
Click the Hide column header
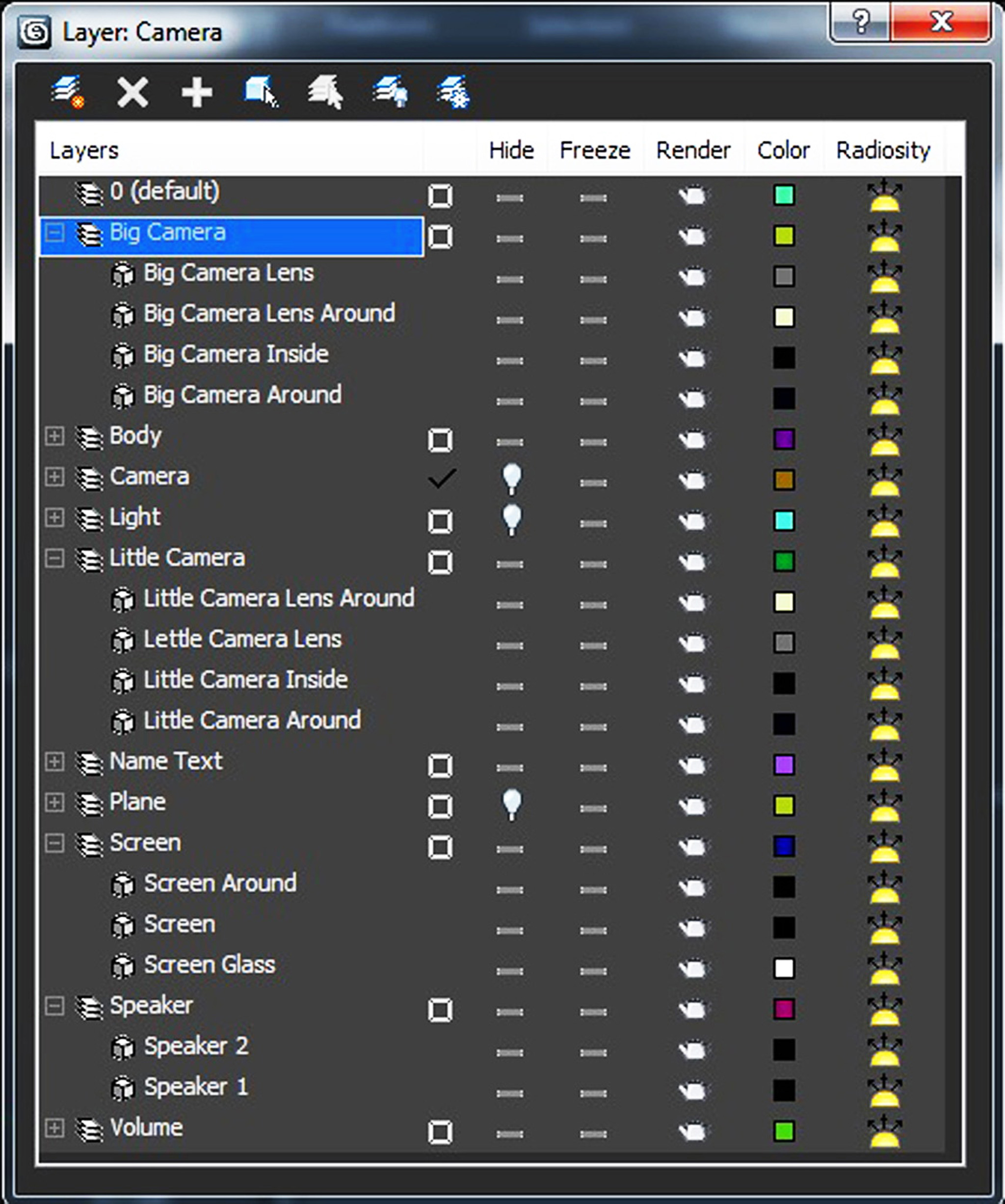point(511,150)
